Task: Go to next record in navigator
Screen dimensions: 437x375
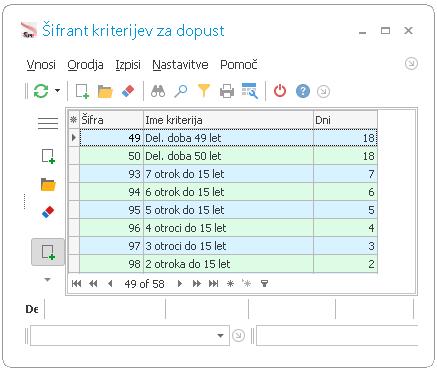Action: [180, 284]
